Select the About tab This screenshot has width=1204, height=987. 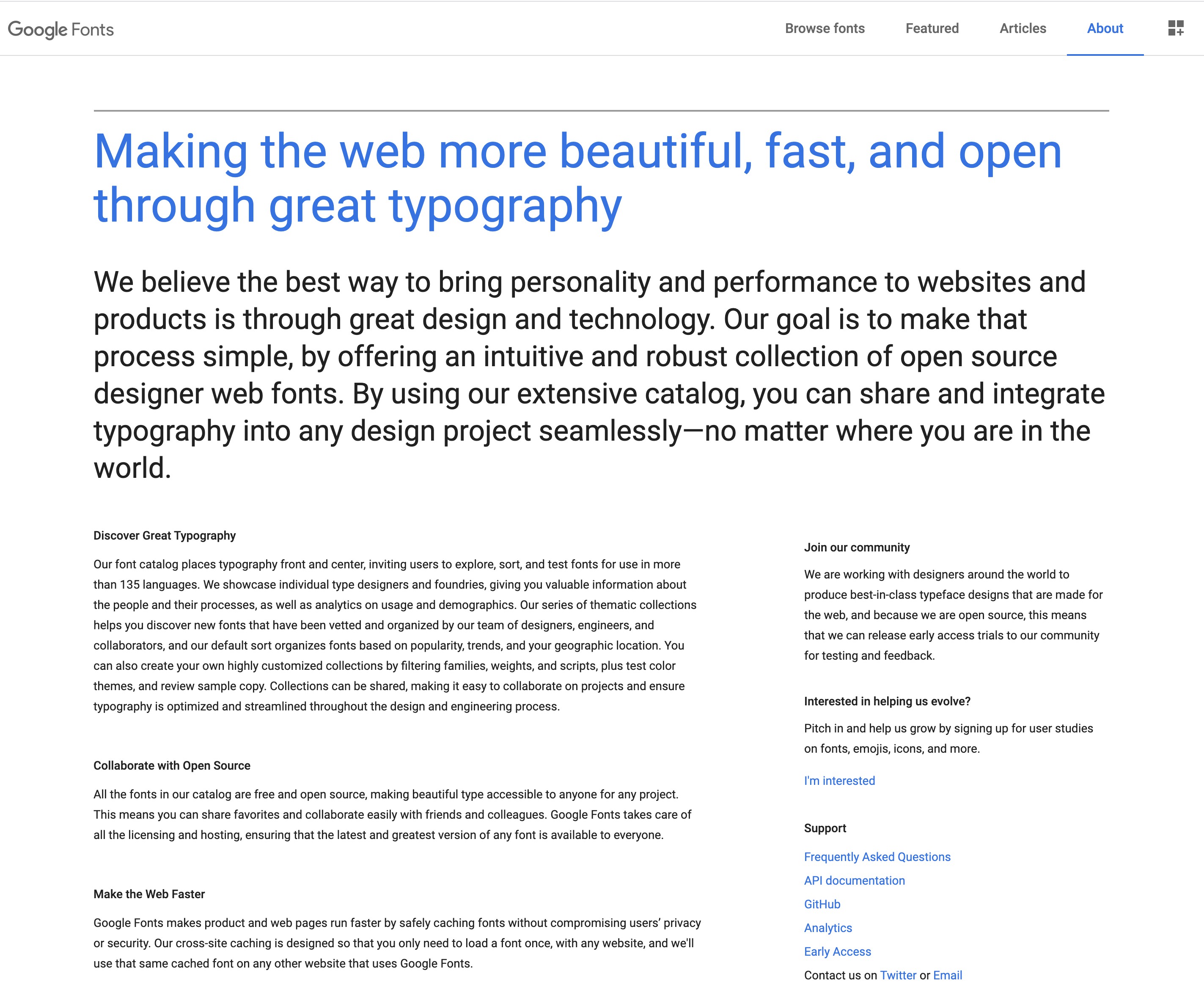(1105, 28)
